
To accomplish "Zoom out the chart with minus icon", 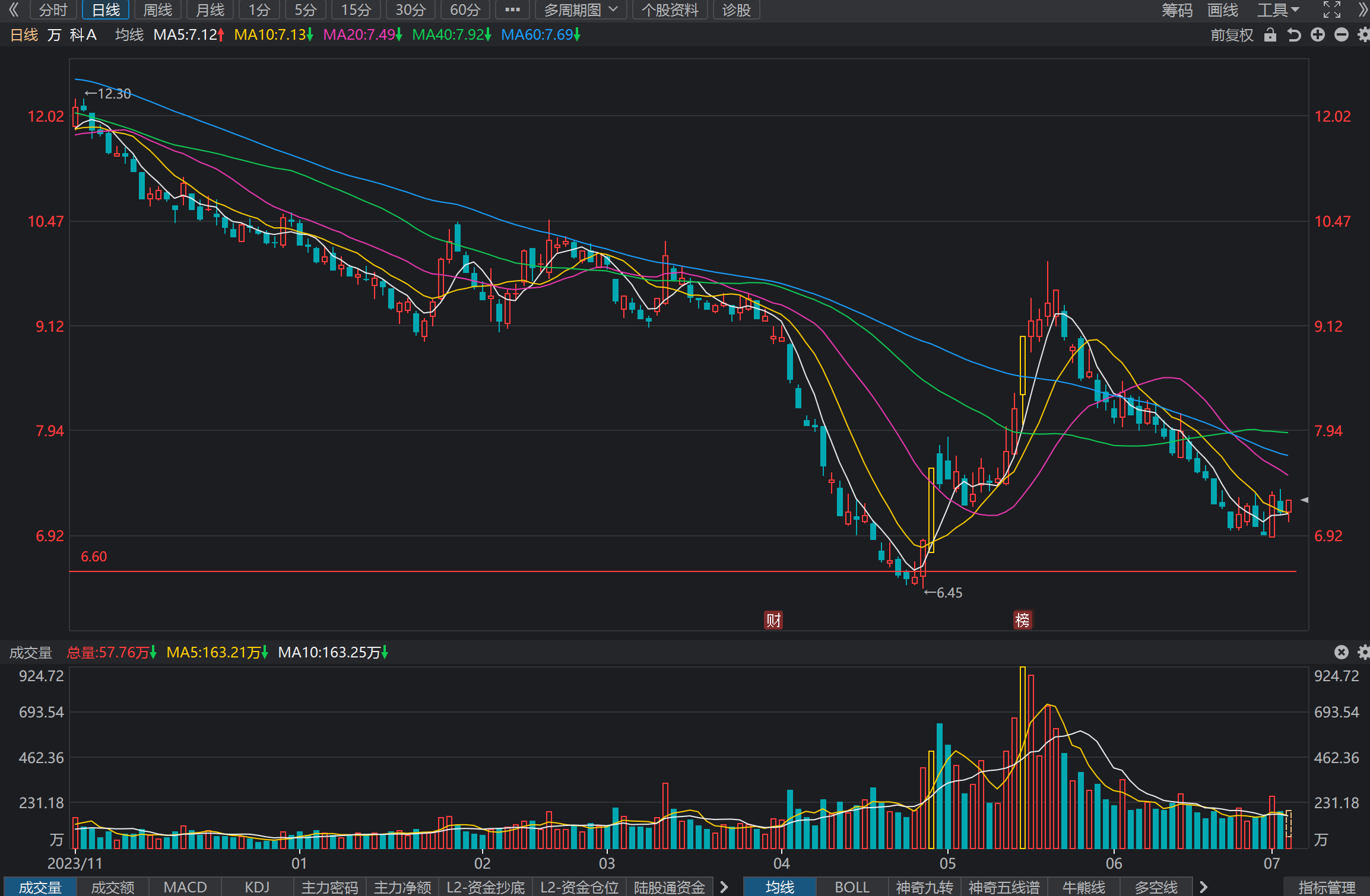I will pos(1342,35).
